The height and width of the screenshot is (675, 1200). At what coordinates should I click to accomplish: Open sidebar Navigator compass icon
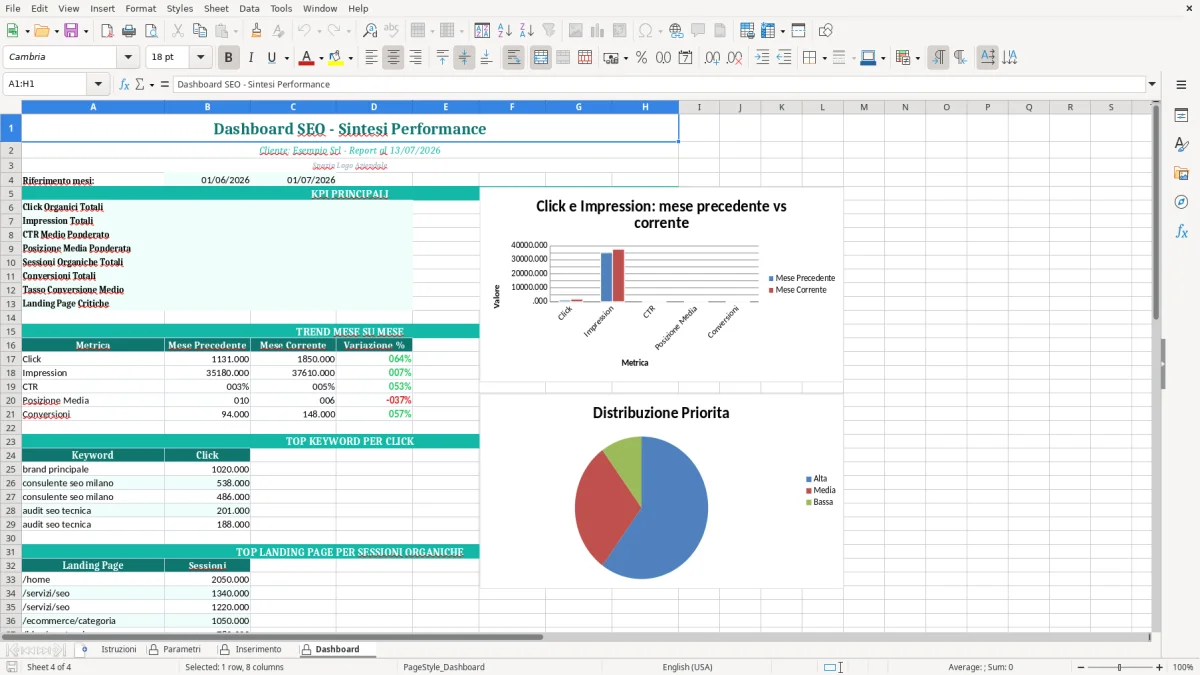click(1181, 202)
